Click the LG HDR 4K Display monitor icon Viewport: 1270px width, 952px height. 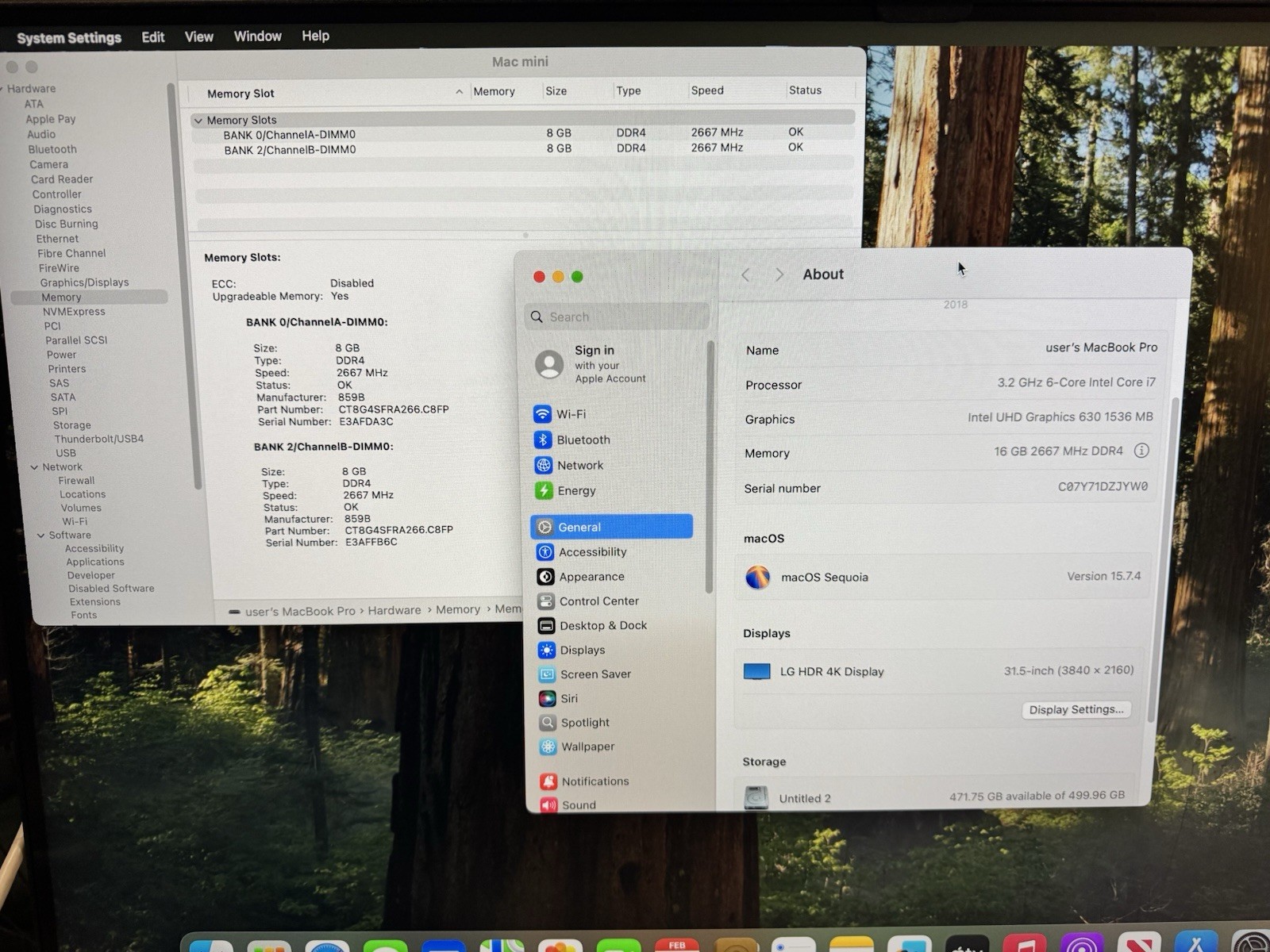[757, 672]
